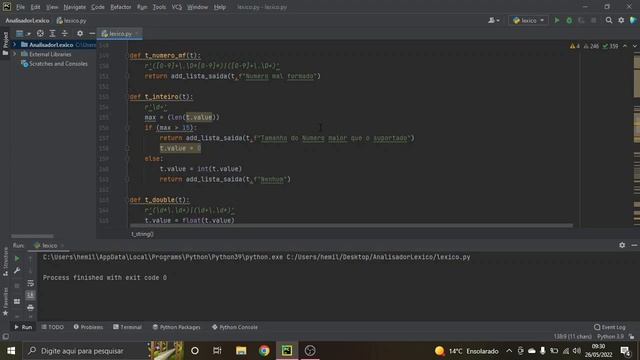Open the Problems tool window
The width and height of the screenshot is (640, 360).
pyautogui.click(x=88, y=327)
